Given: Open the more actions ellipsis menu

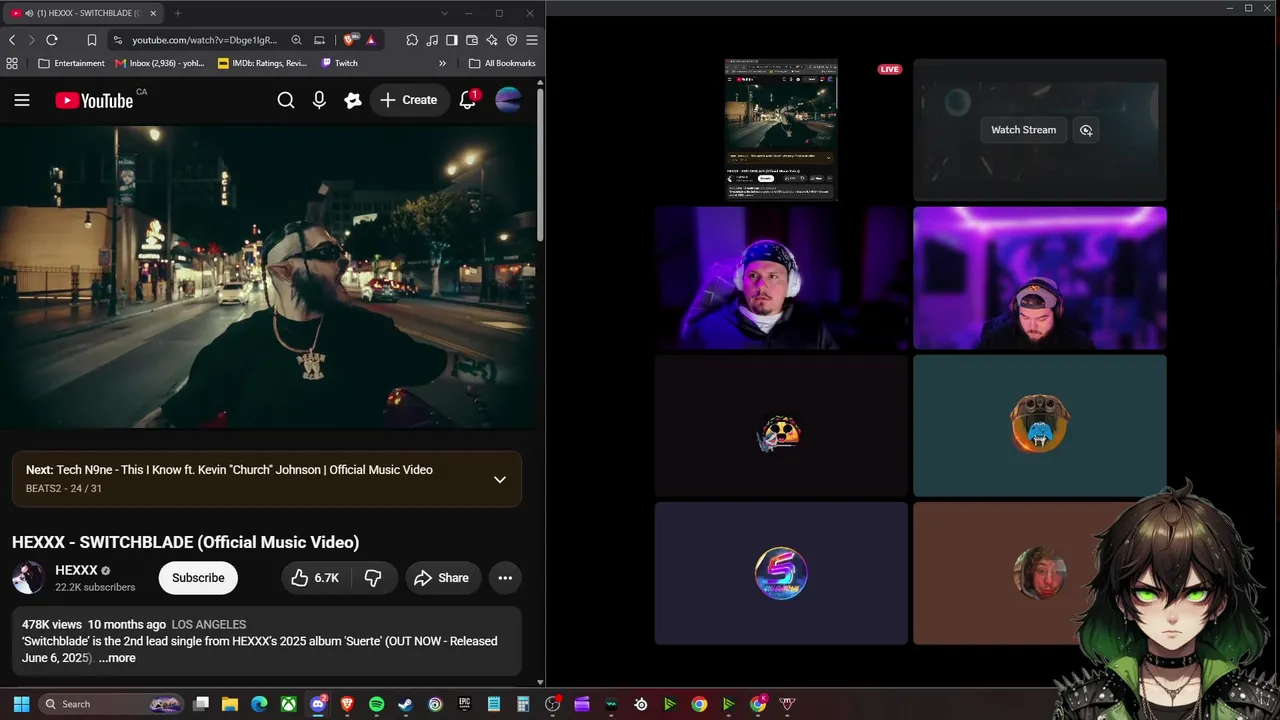Looking at the screenshot, I should pos(505,578).
